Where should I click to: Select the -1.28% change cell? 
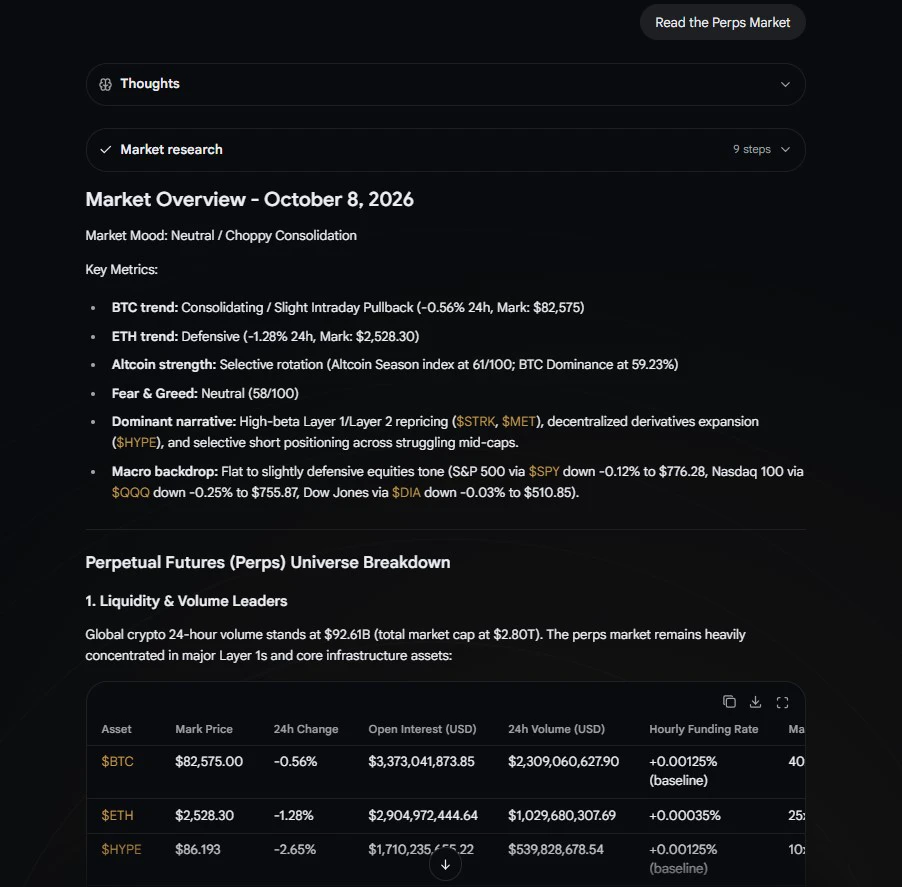(293, 816)
